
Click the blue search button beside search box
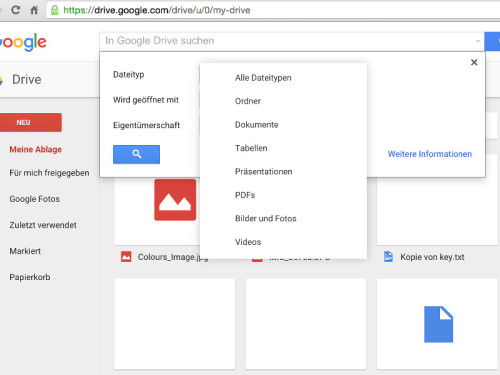[492, 41]
